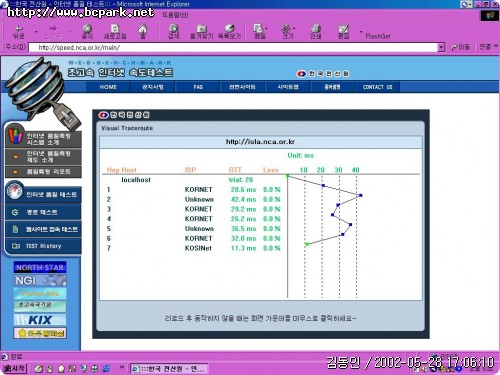Expand the quick launch overflow chevron
Image resolution: width=500 pixels, height=375 pixels.
[122, 367]
